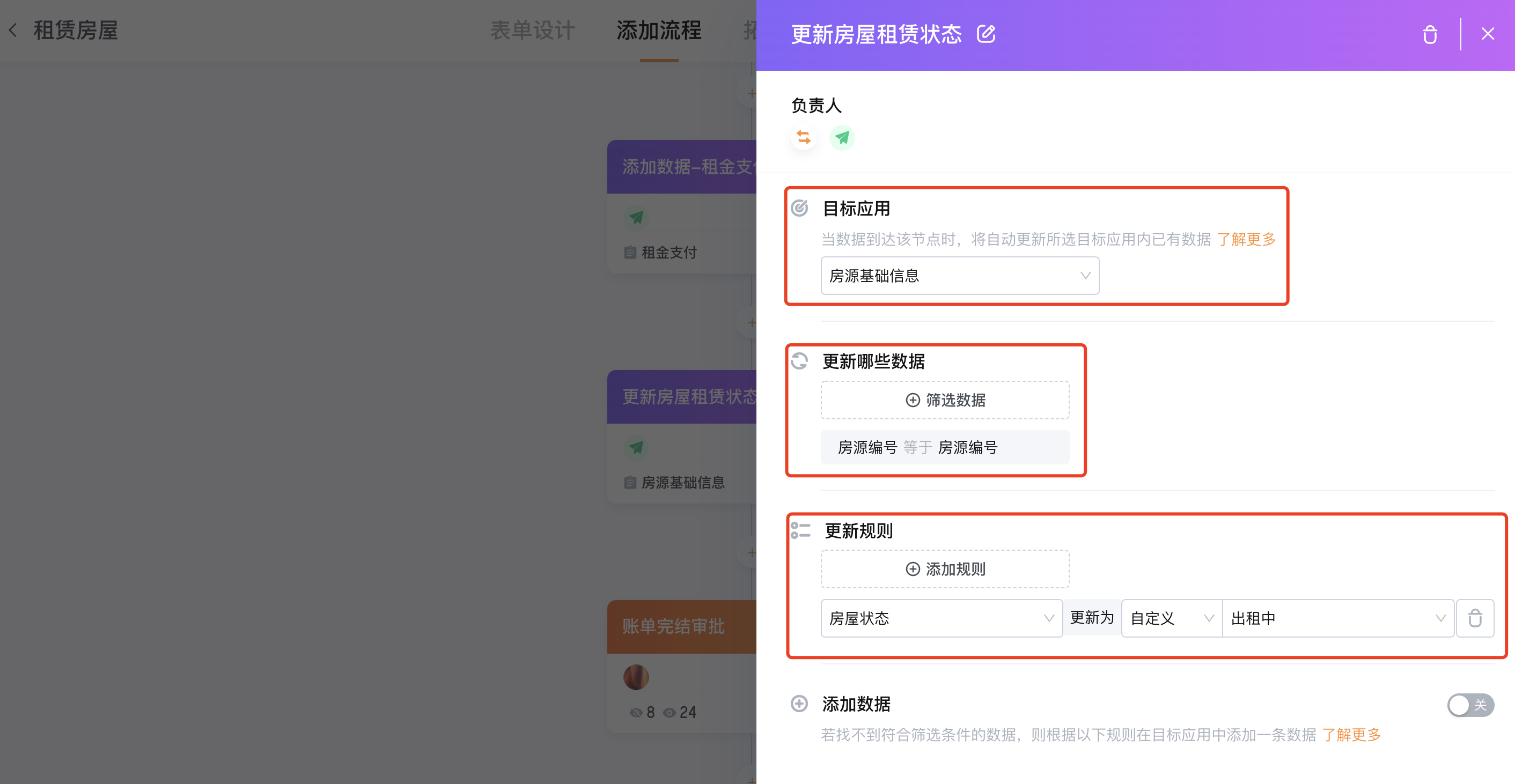Click the 添加规则 button

coord(945,568)
